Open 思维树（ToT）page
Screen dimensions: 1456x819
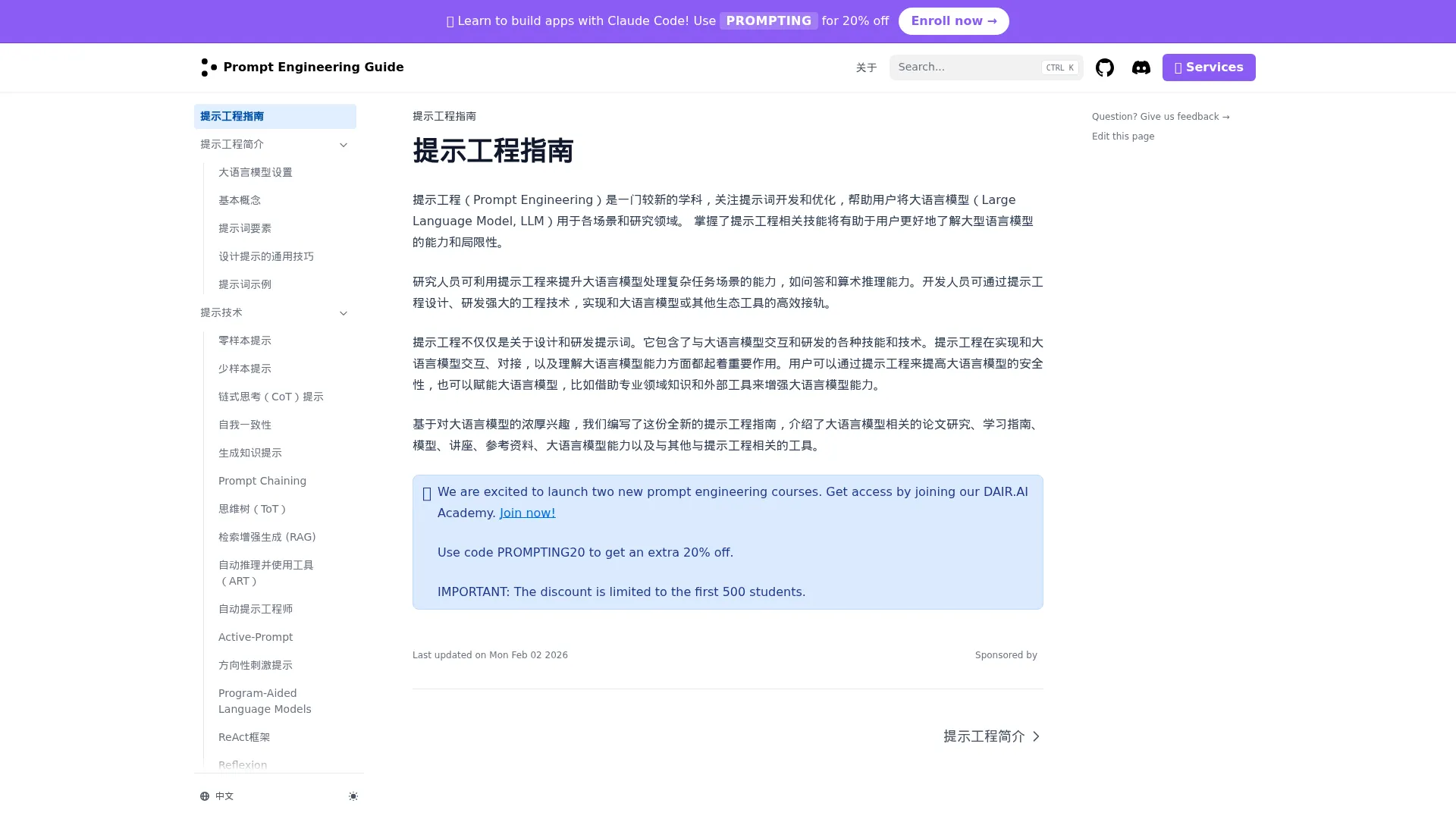(284, 509)
